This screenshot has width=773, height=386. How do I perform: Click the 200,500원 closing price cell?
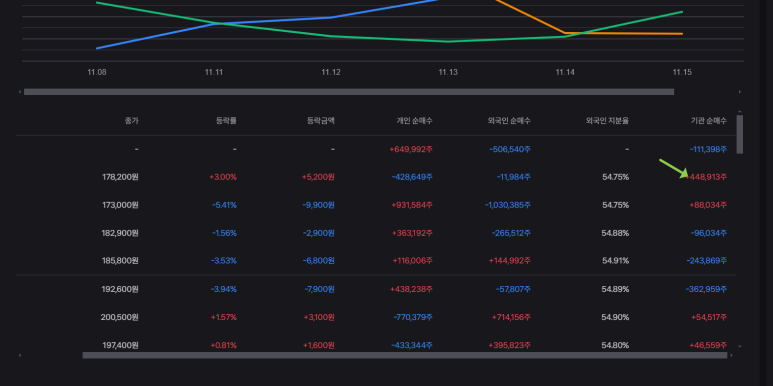pyautogui.click(x=120, y=317)
